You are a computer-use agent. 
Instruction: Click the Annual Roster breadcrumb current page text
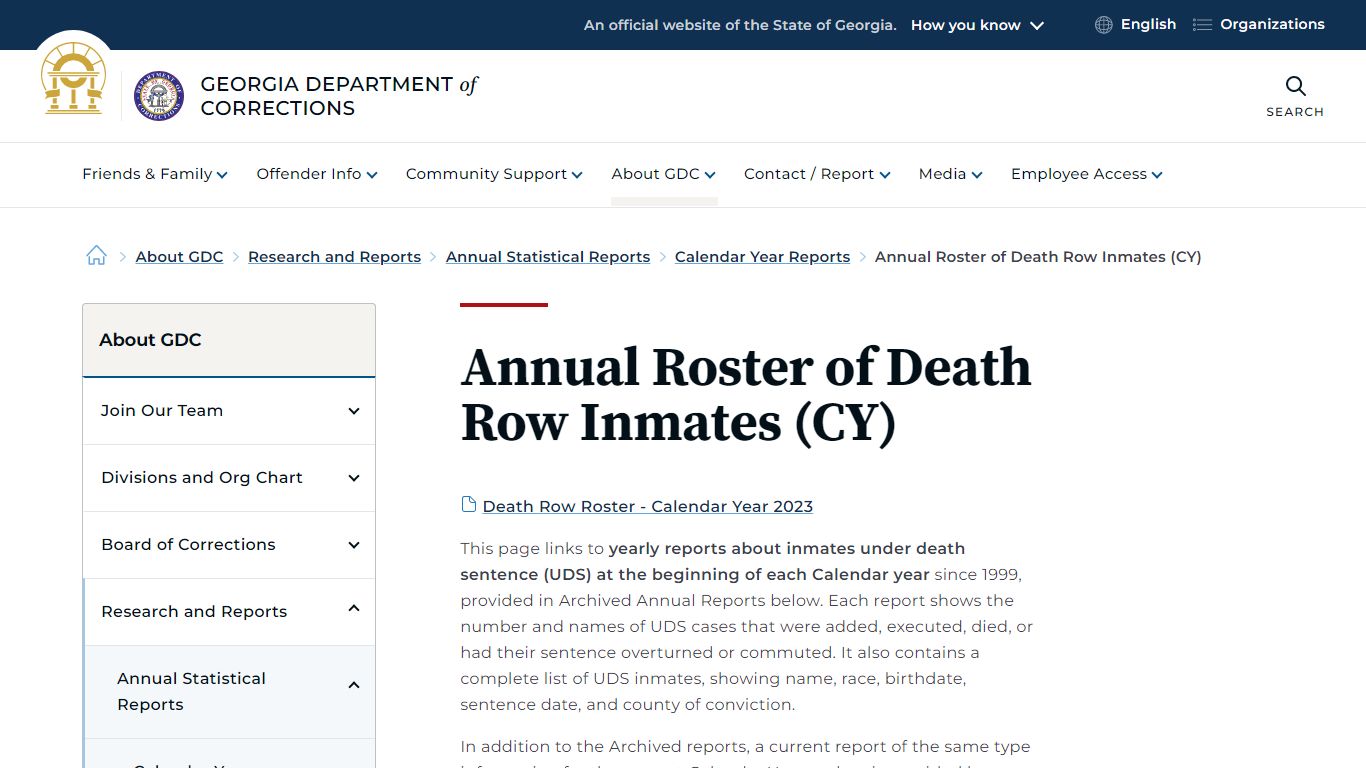pyautogui.click(x=1038, y=257)
